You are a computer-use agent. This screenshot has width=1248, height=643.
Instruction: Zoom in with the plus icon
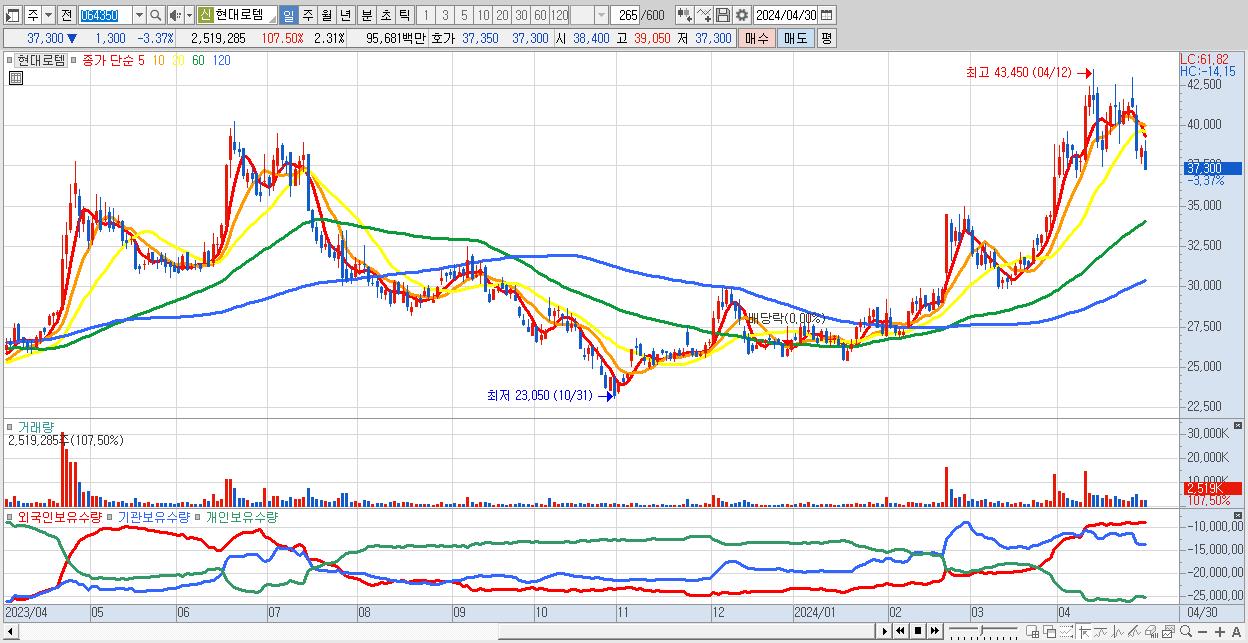point(1220,631)
